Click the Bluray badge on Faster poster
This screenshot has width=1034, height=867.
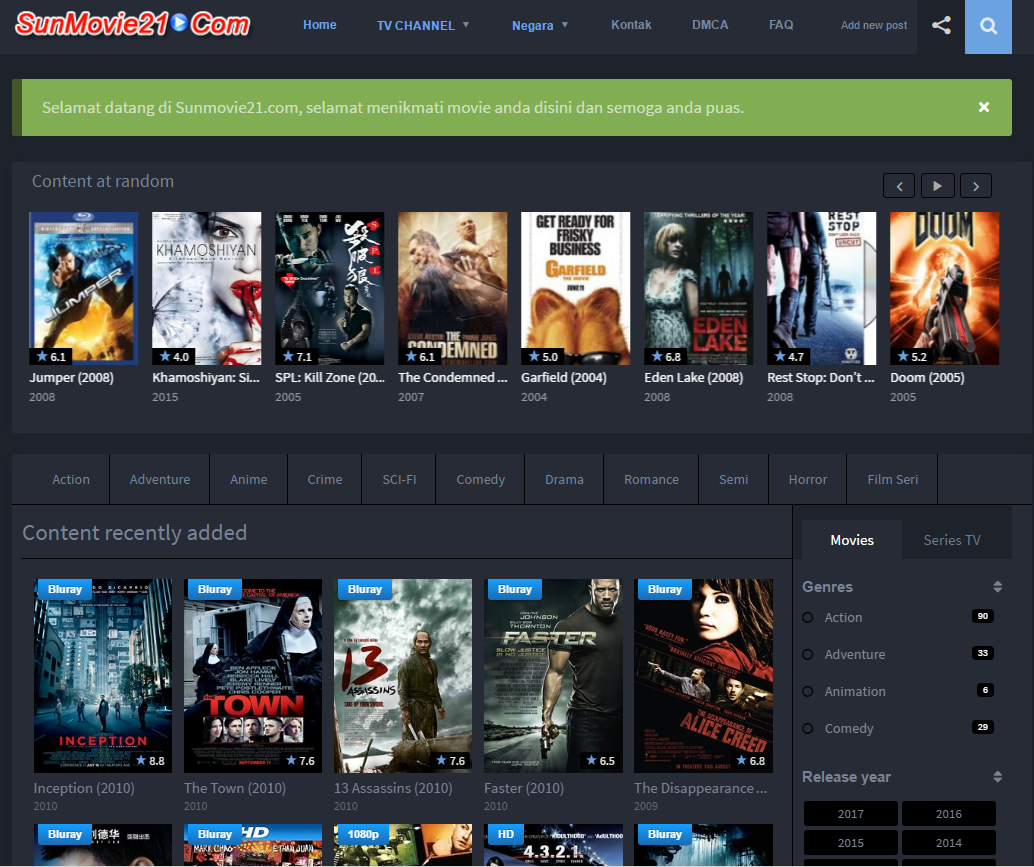515,589
